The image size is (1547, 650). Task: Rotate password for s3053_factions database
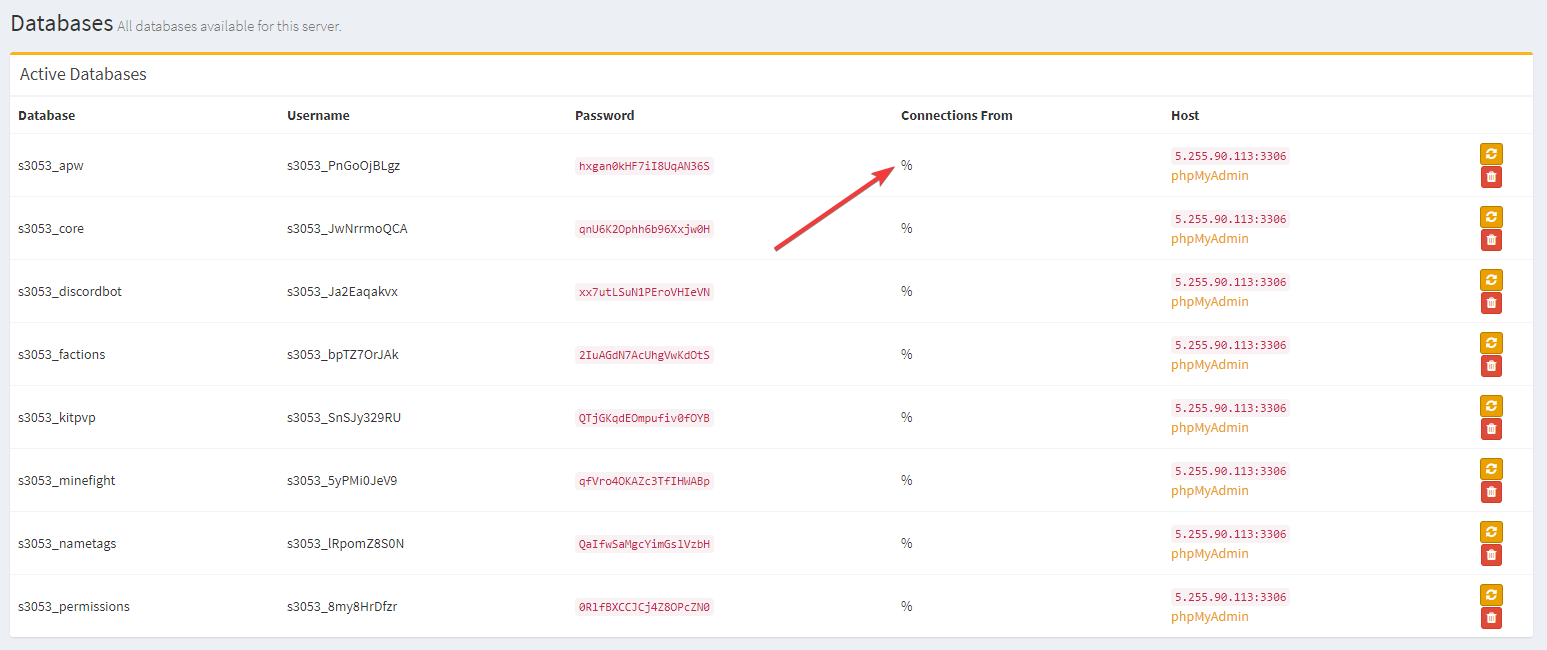[x=1491, y=343]
